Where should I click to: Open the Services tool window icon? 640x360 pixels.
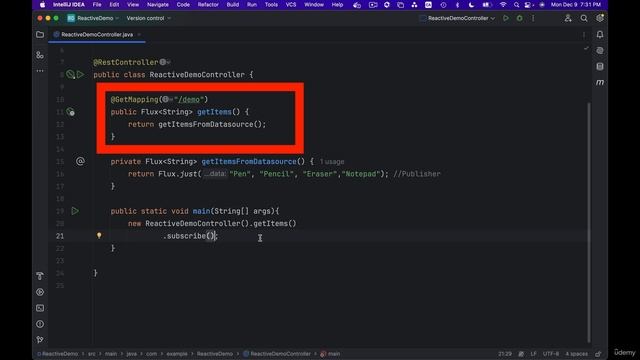click(x=40, y=292)
